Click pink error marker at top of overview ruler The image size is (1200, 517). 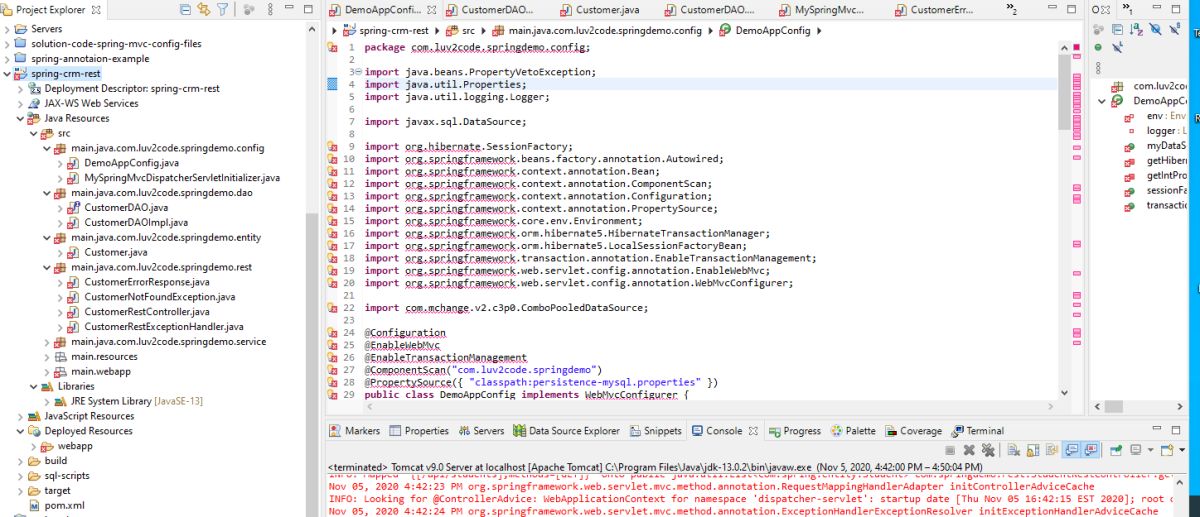1076,47
